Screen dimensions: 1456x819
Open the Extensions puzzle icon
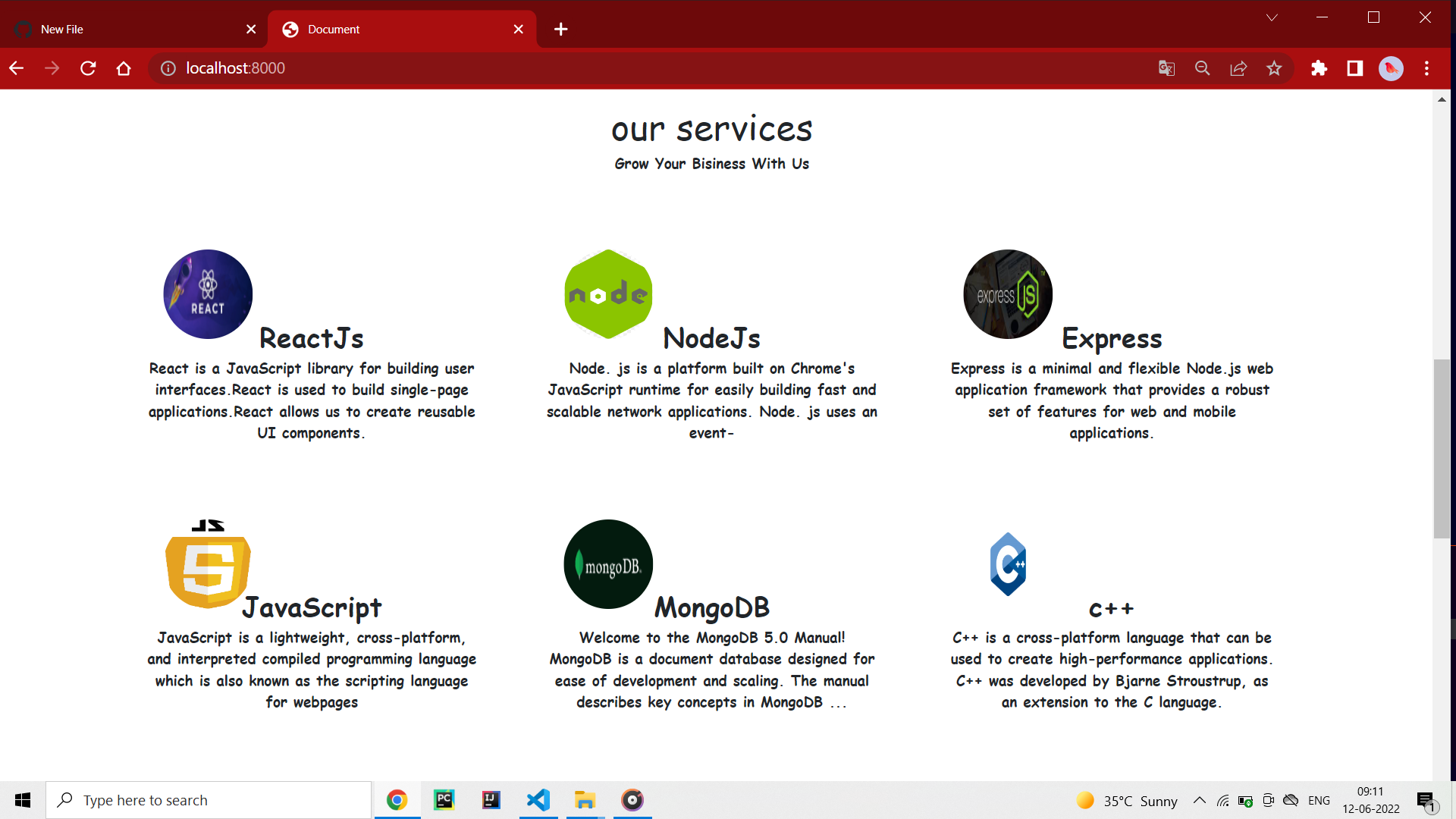pyautogui.click(x=1319, y=68)
